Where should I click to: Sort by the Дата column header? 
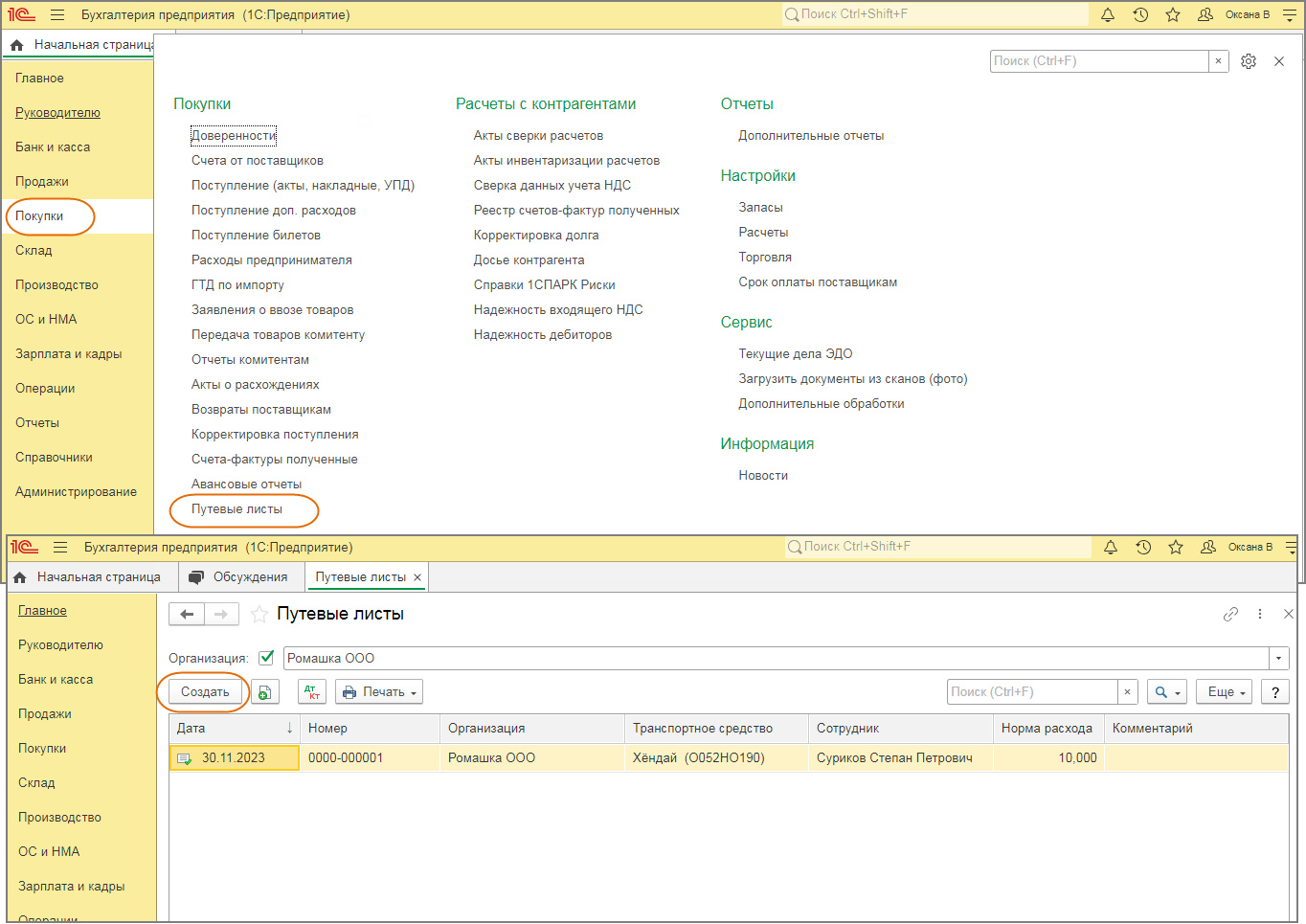(x=235, y=729)
